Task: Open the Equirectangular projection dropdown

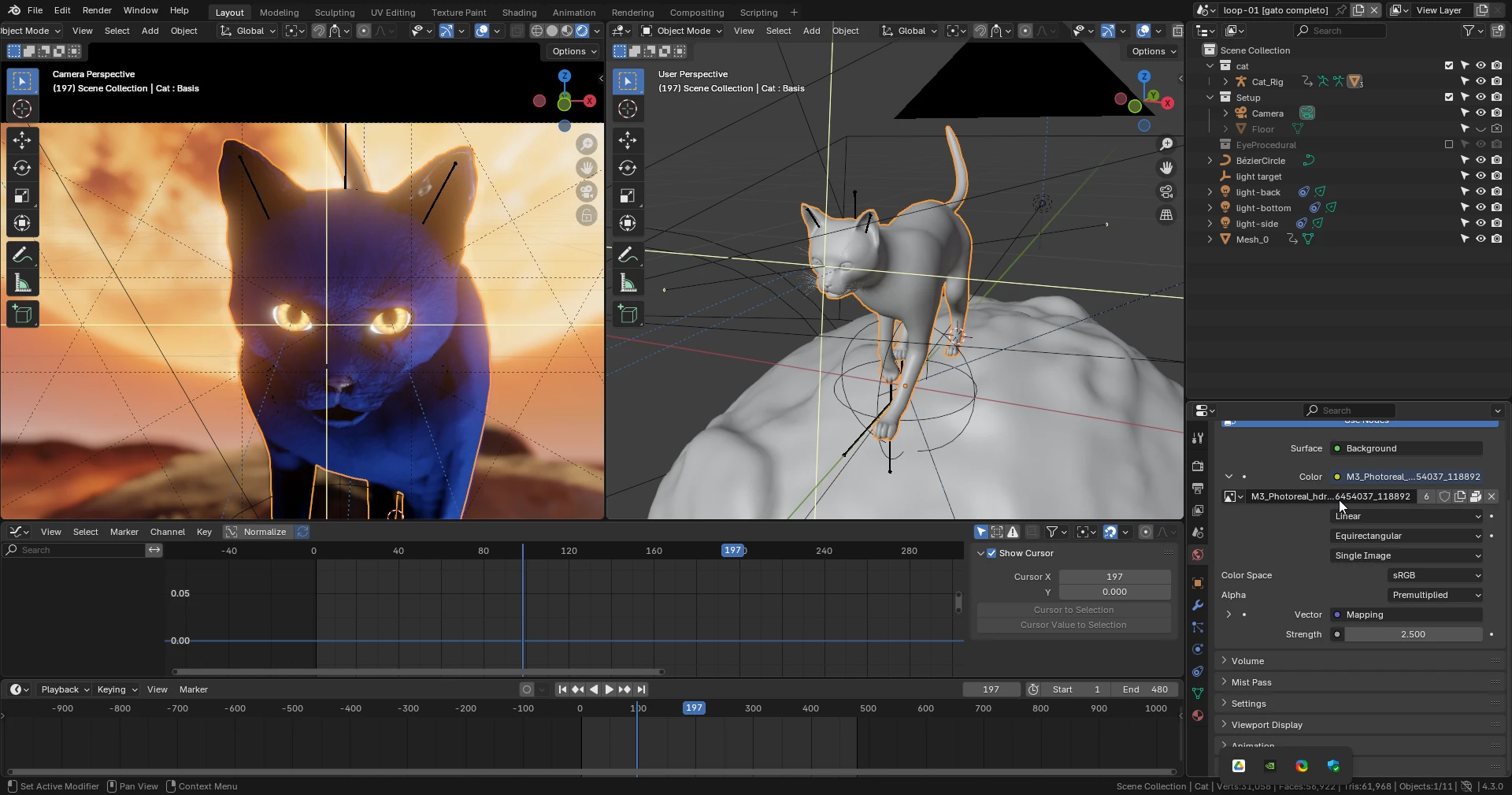Action: coord(1406,536)
